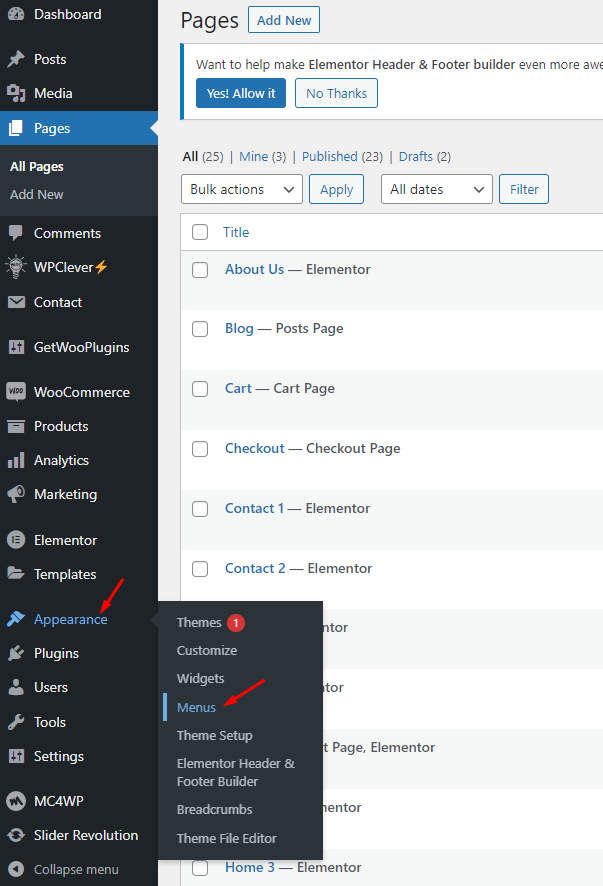Click the Marketing megaphone icon
Screen dimensions: 603x886
click(x=16, y=494)
